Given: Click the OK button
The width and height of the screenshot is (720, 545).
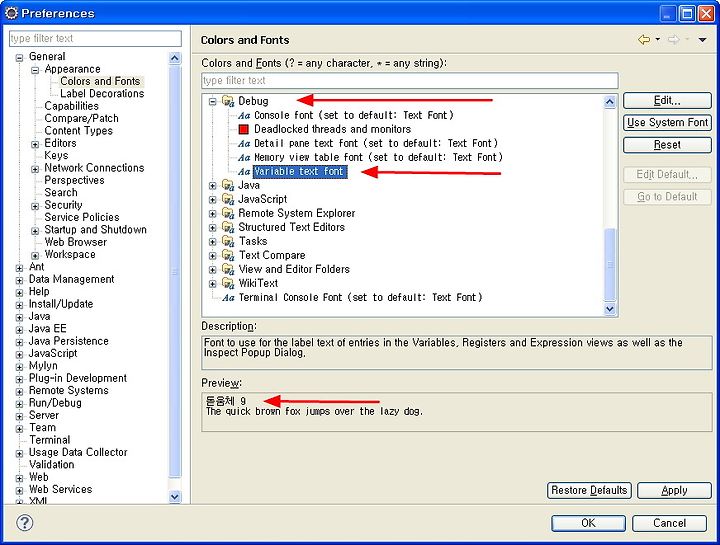Looking at the screenshot, I should (588, 523).
